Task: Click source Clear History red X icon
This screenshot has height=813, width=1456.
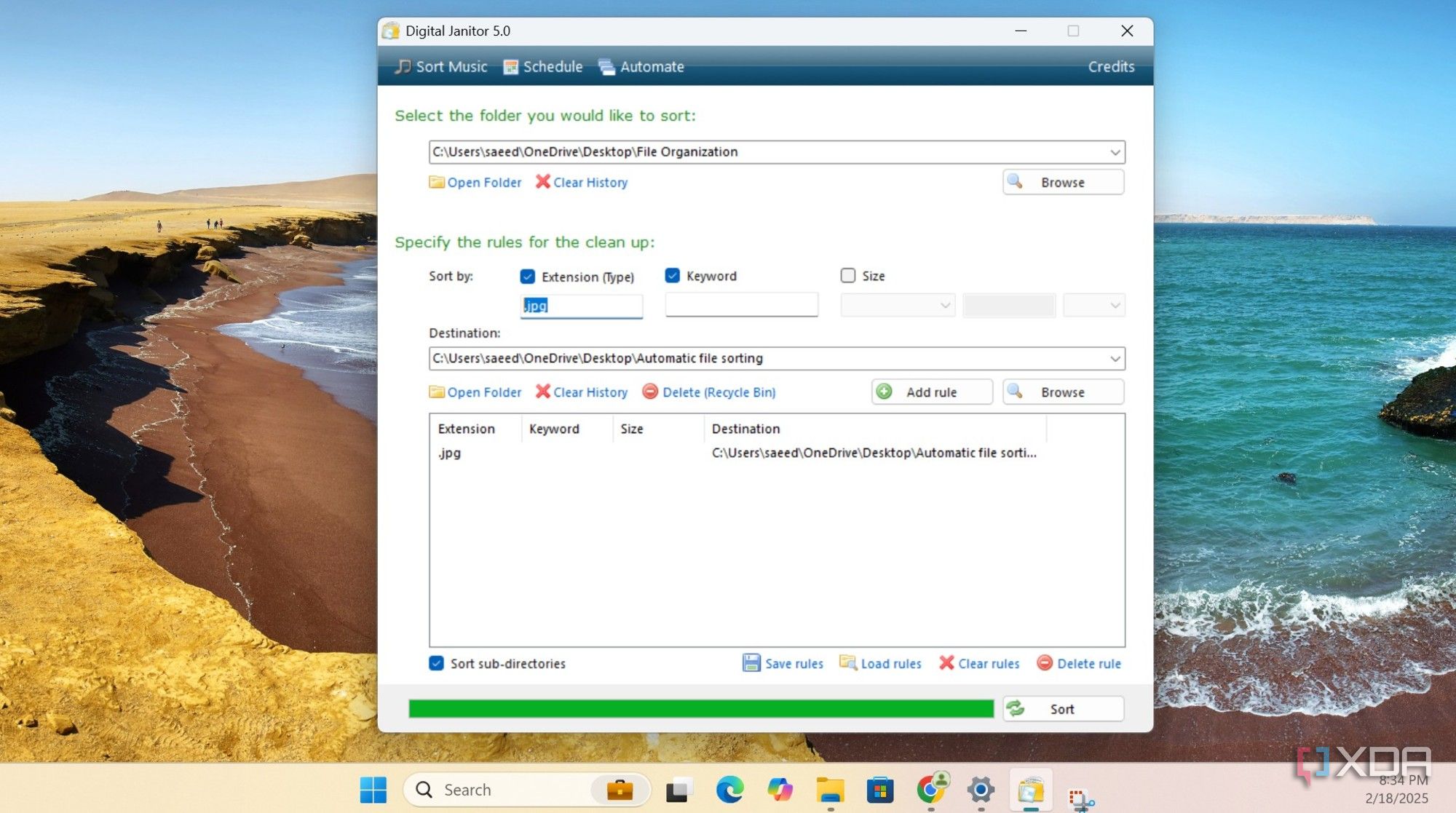Action: [543, 182]
